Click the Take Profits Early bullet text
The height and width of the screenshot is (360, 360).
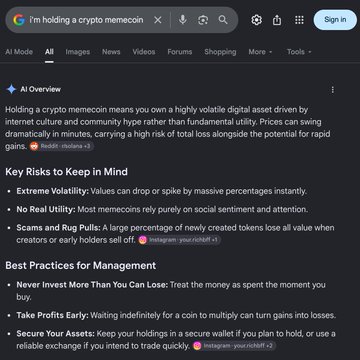176,315
